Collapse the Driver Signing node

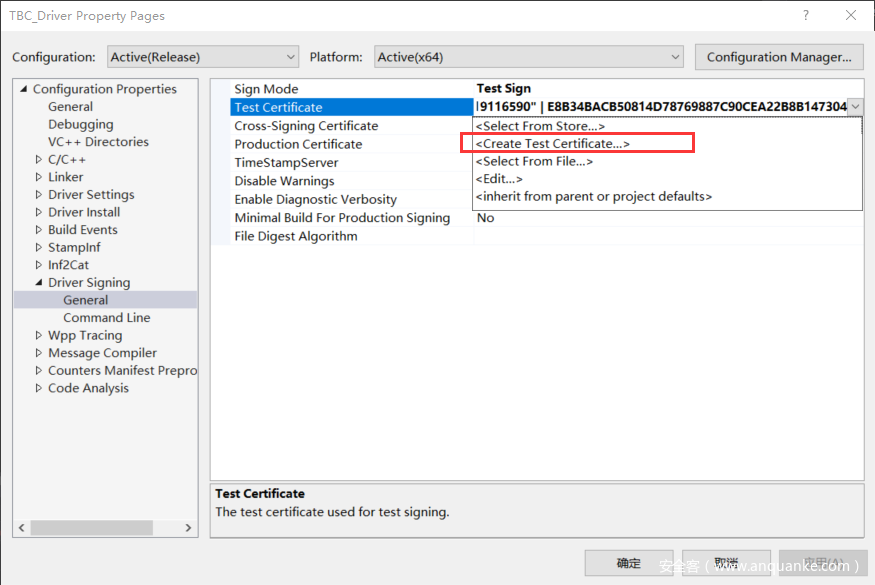tap(39, 283)
